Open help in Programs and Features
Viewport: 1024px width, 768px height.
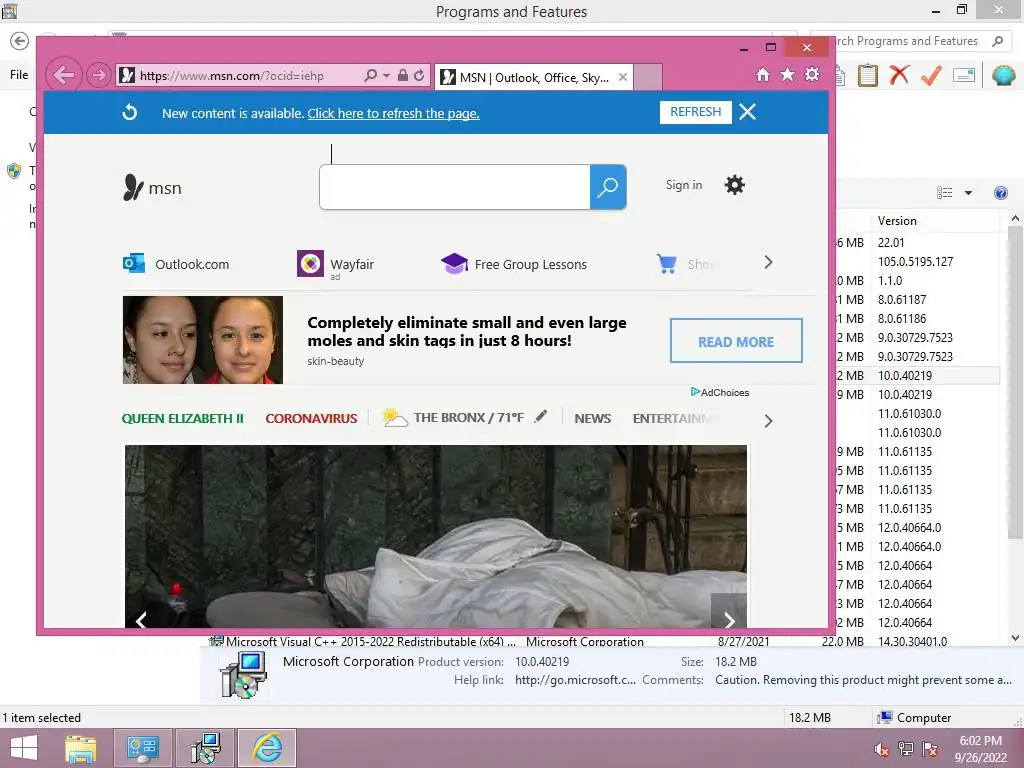[1000, 193]
